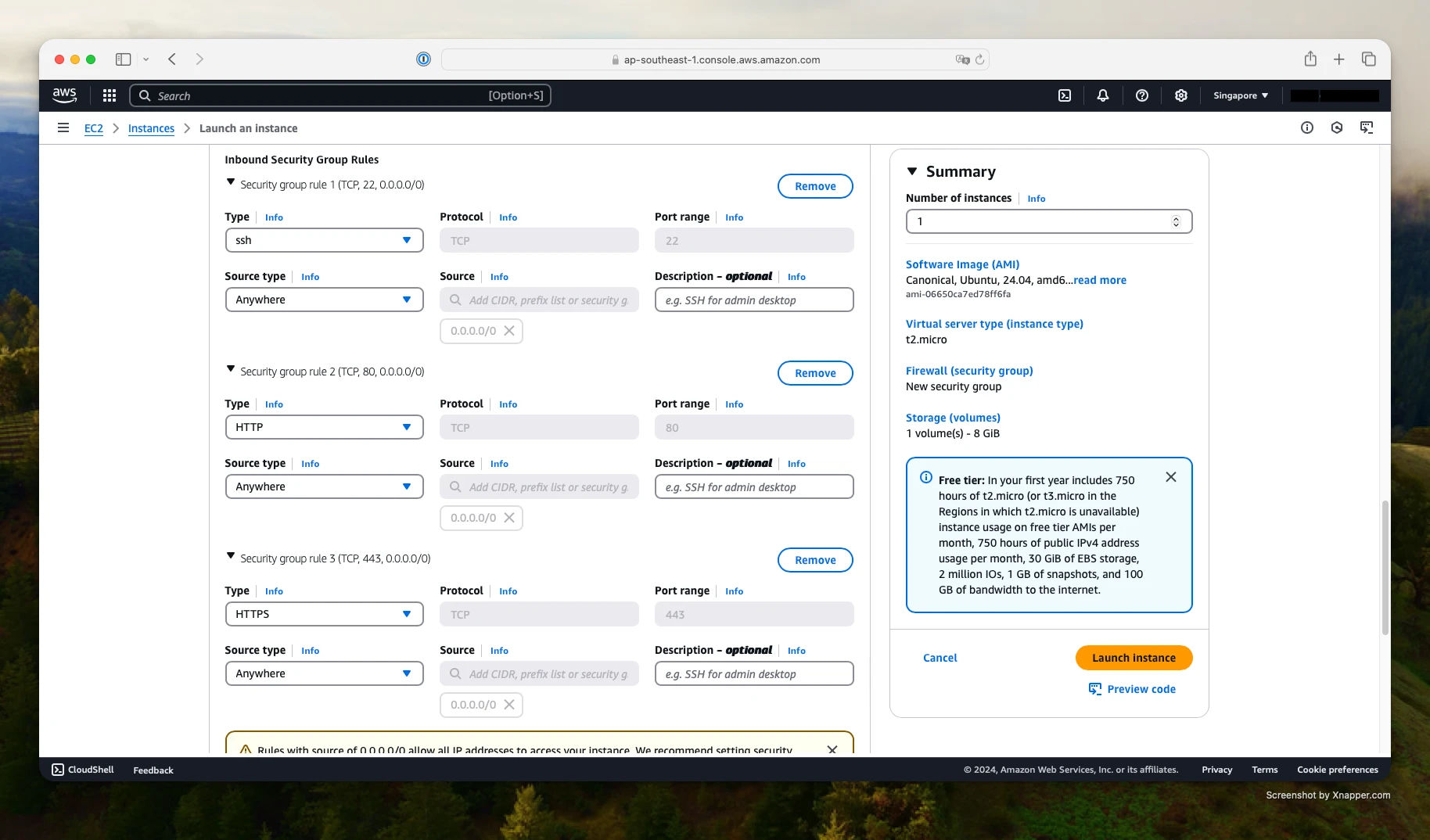The height and width of the screenshot is (840, 1430).
Task: Go to EC2 breadcrumb
Action: pyautogui.click(x=94, y=128)
